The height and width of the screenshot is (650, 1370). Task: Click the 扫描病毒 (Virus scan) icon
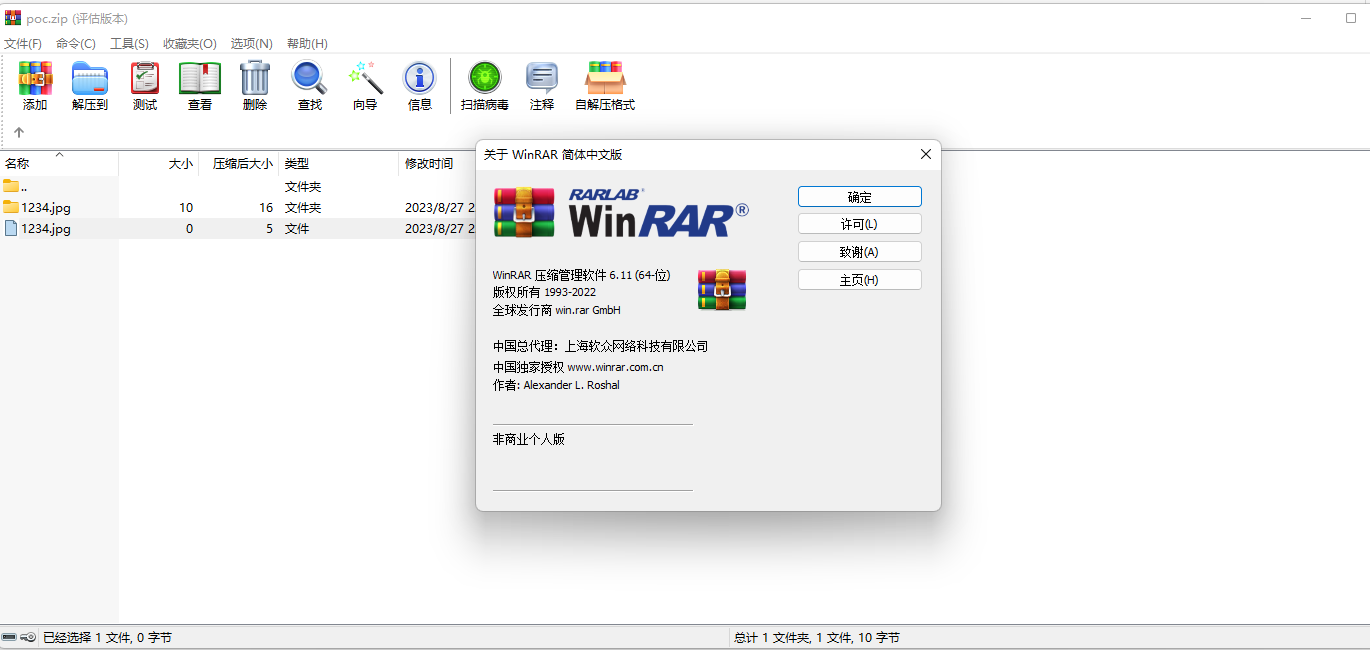[x=485, y=78]
